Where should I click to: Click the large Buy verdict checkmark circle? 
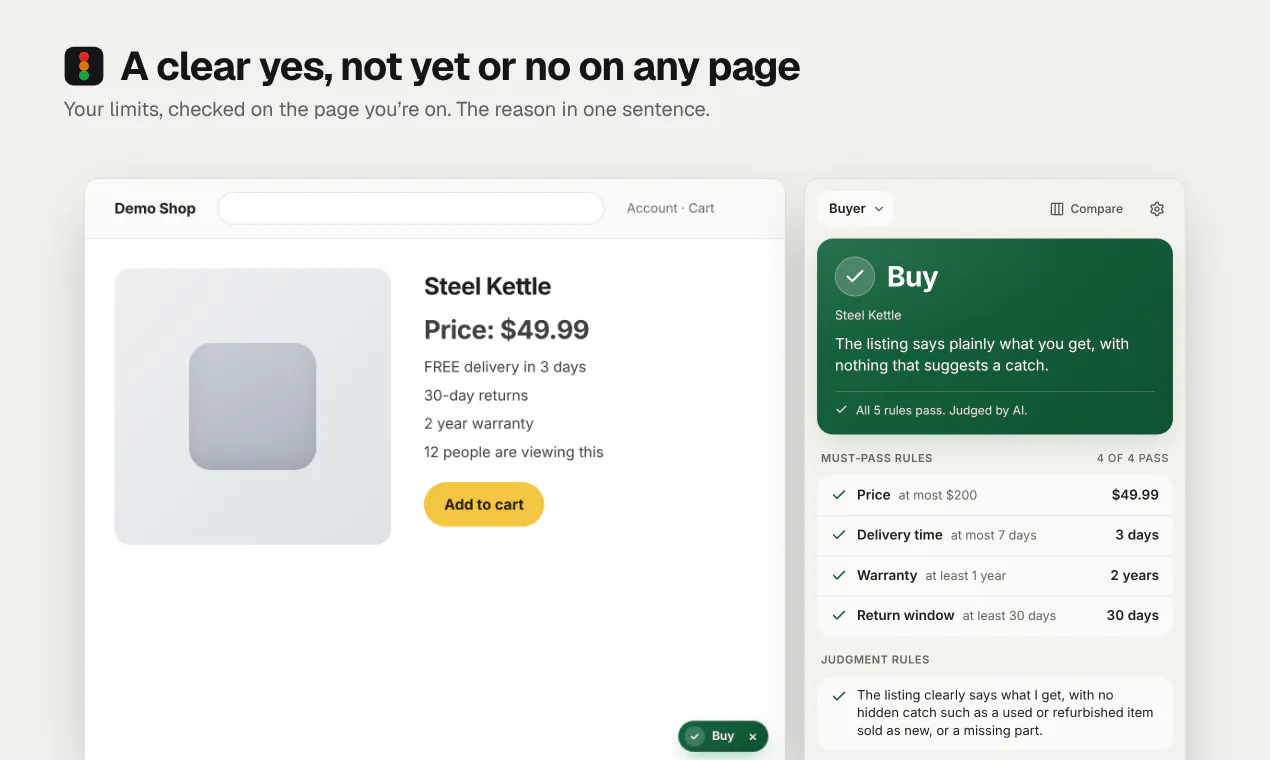855,276
